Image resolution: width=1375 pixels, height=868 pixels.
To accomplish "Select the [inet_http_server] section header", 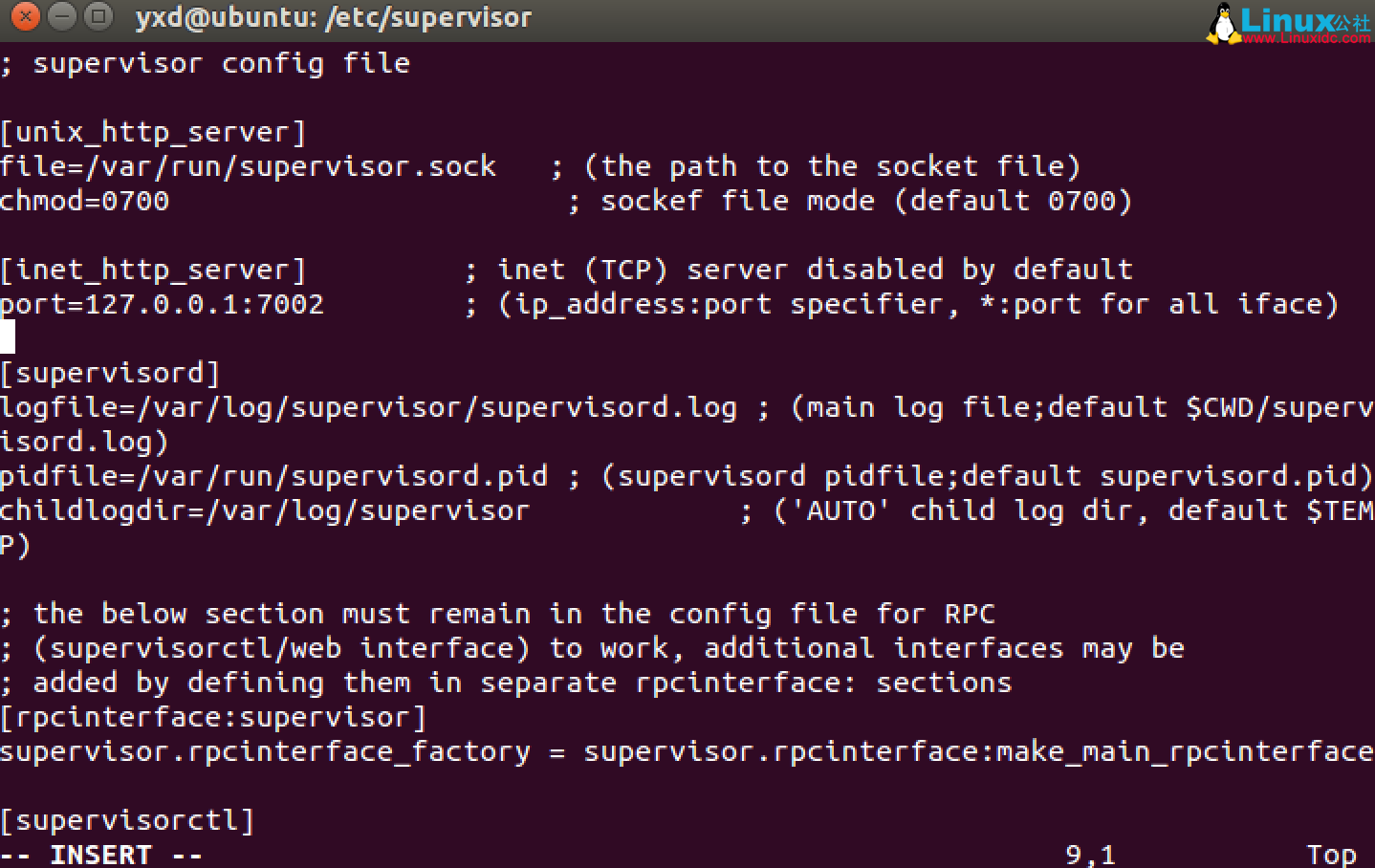I will (x=153, y=270).
